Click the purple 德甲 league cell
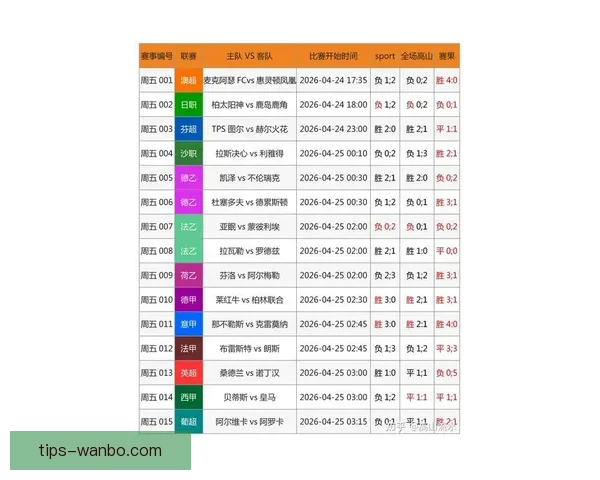 click(189, 300)
